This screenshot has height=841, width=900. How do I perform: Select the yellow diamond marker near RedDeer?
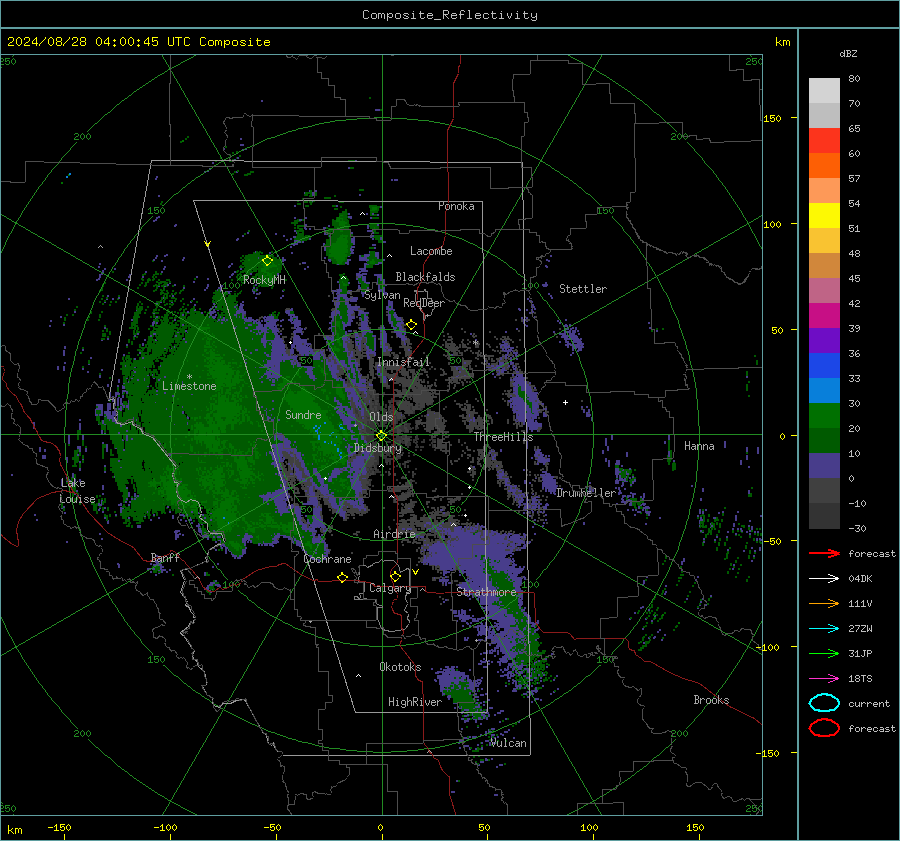(411, 325)
